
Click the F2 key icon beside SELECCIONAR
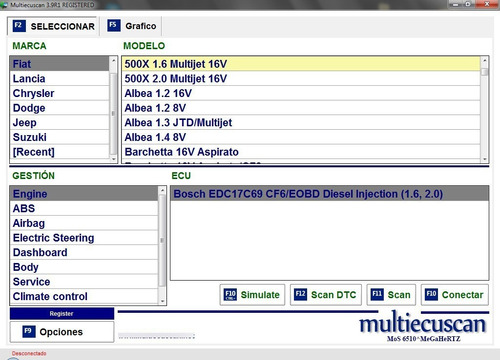(19, 26)
